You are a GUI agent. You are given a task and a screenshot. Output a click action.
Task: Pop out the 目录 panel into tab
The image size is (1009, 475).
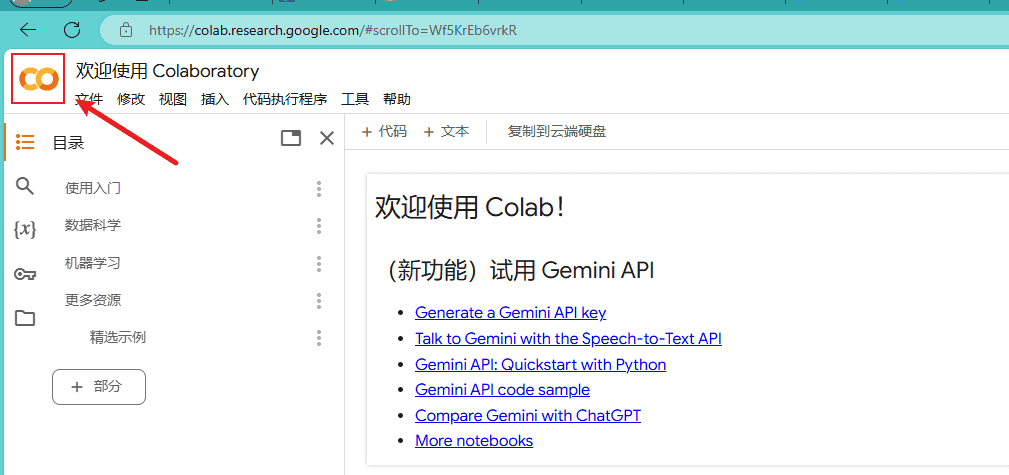292,138
